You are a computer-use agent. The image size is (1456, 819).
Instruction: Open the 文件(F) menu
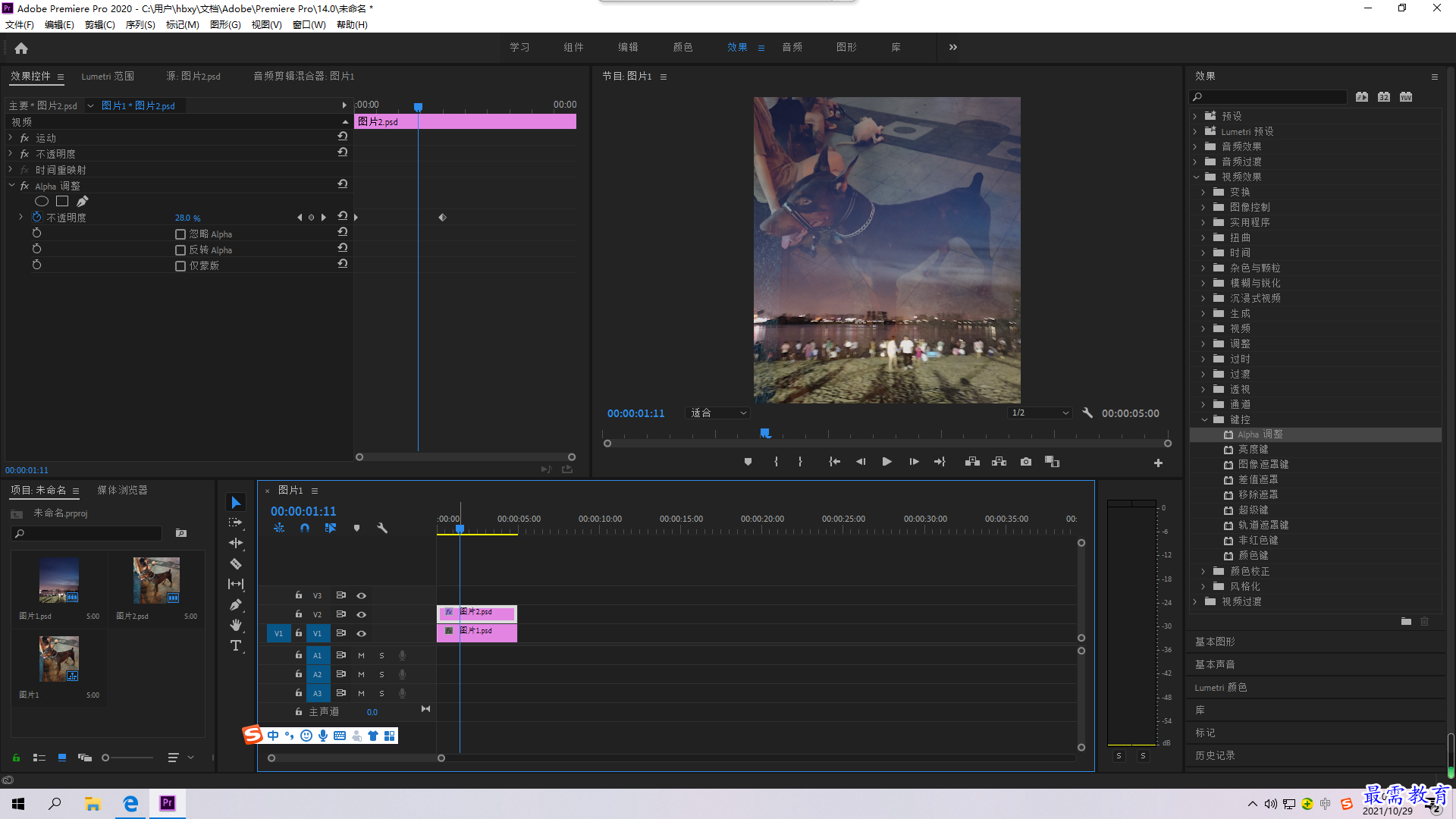[20, 25]
